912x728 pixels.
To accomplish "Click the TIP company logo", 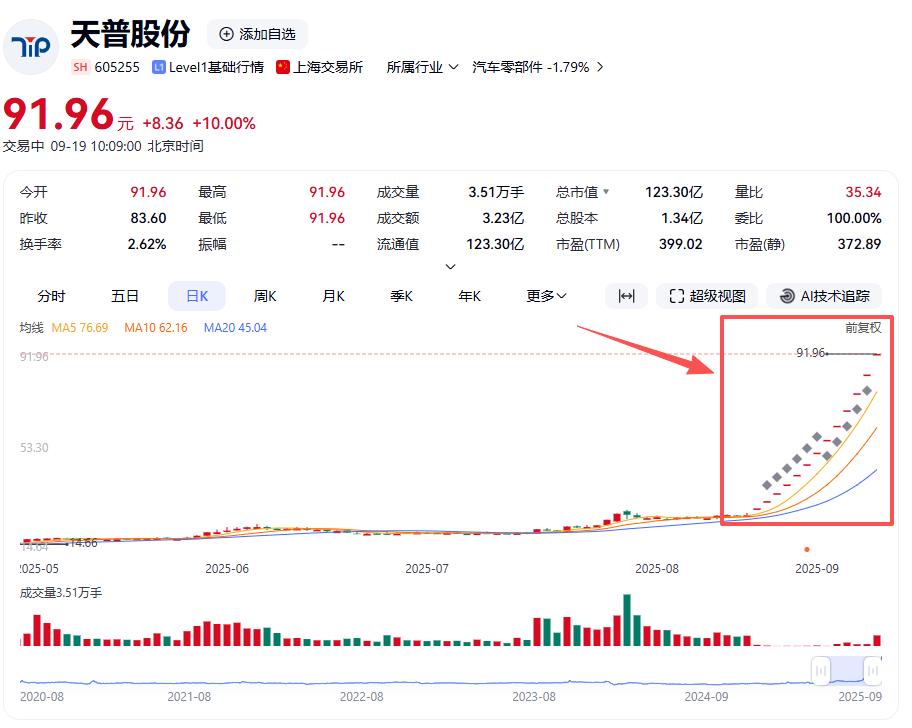I will [31, 47].
